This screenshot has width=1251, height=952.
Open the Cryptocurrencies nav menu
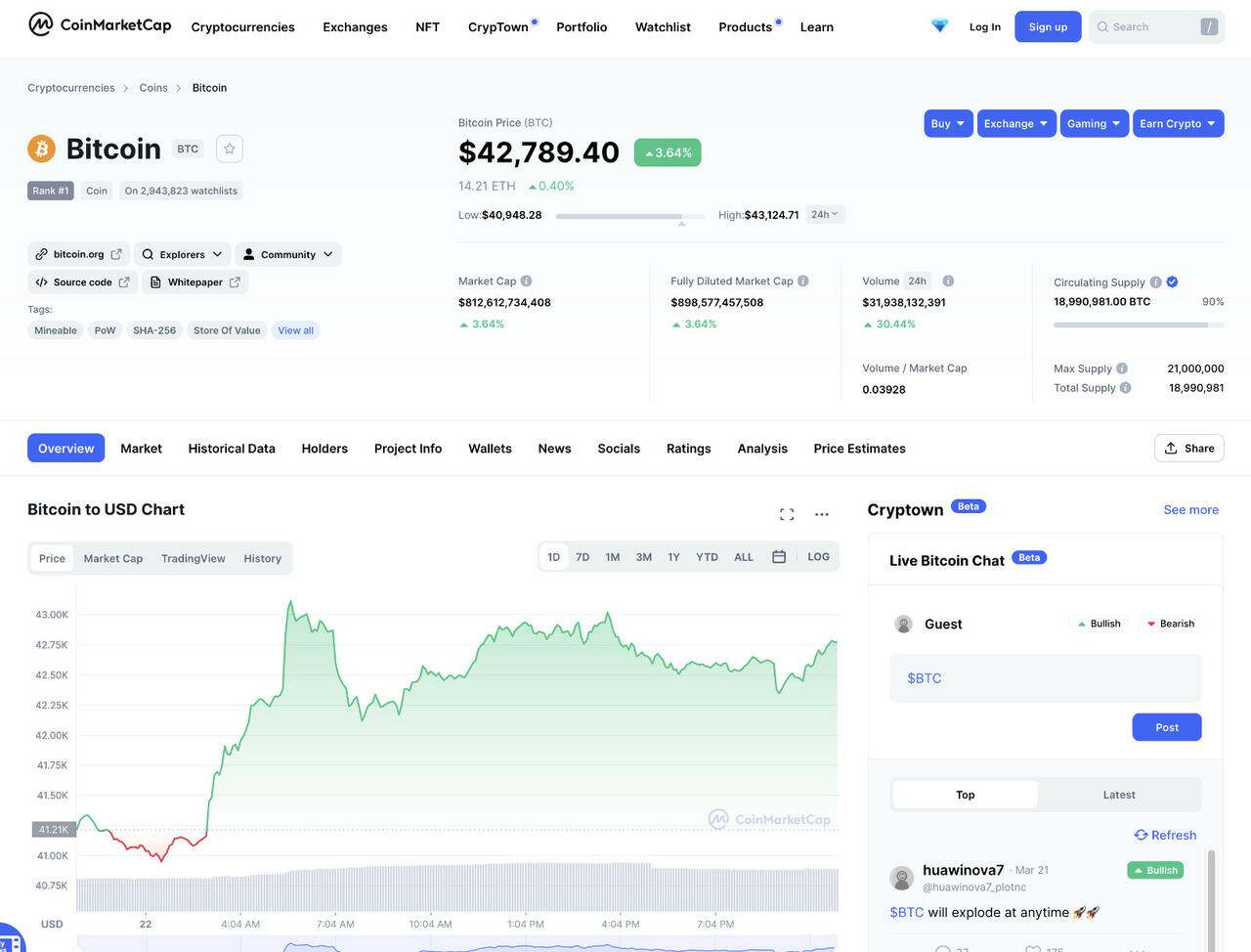[x=242, y=27]
